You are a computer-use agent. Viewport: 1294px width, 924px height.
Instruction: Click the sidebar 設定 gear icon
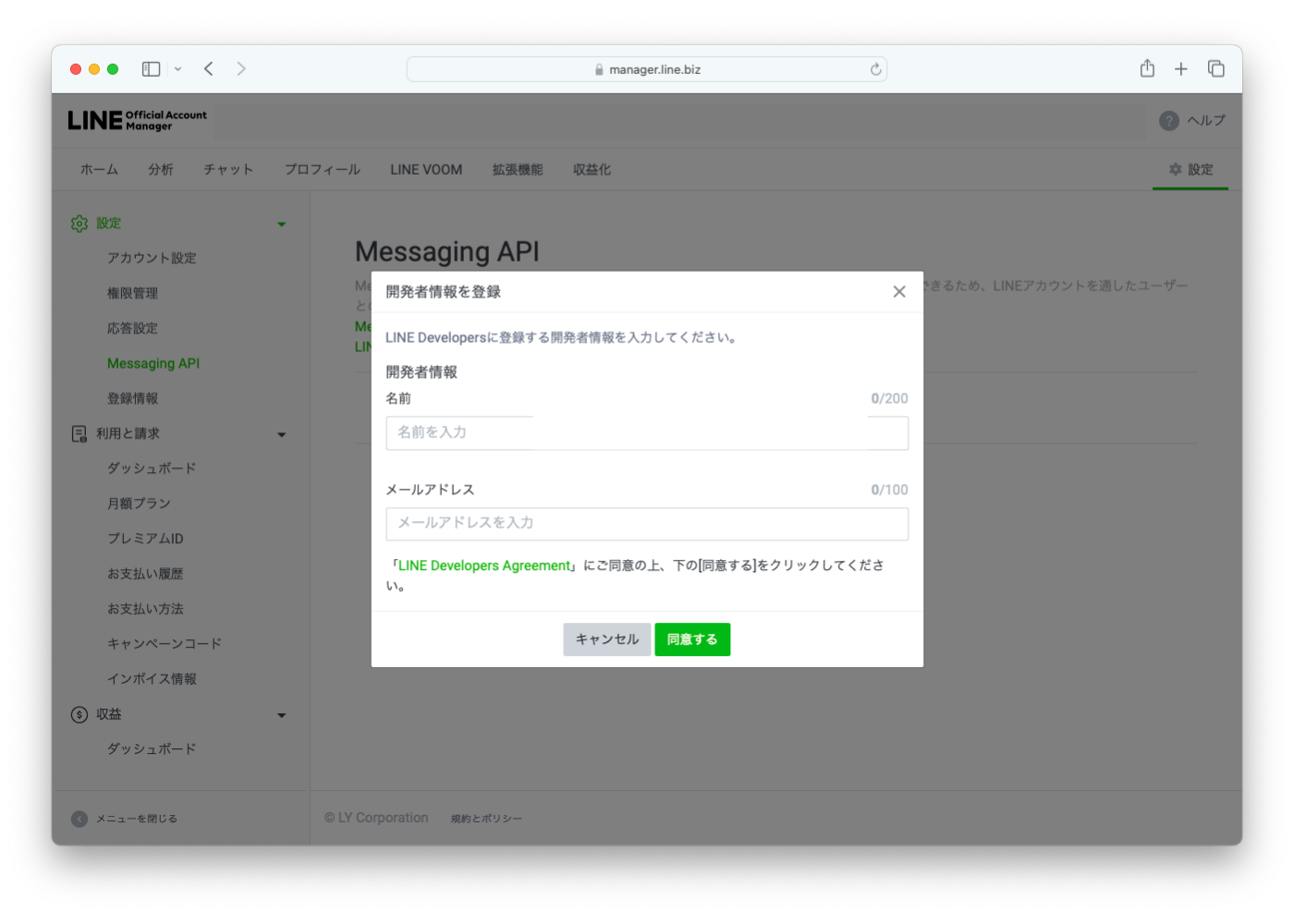point(79,224)
